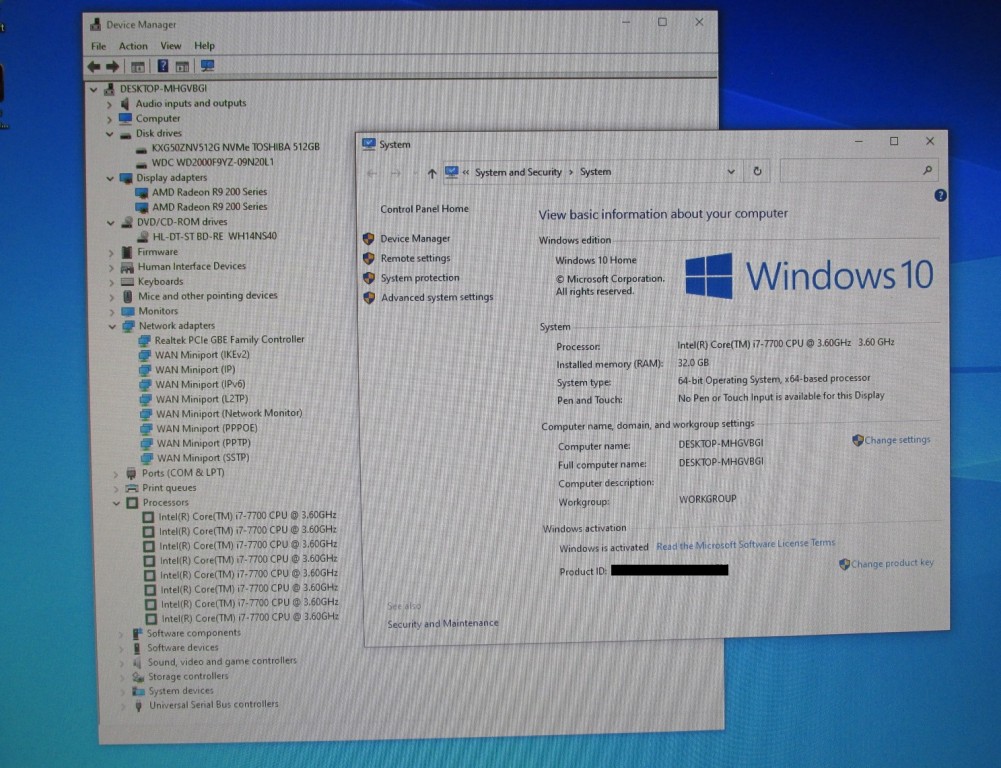The height and width of the screenshot is (768, 1001).
Task: Select the first Intel Core i7-7700 processor entry
Action: pos(248,516)
